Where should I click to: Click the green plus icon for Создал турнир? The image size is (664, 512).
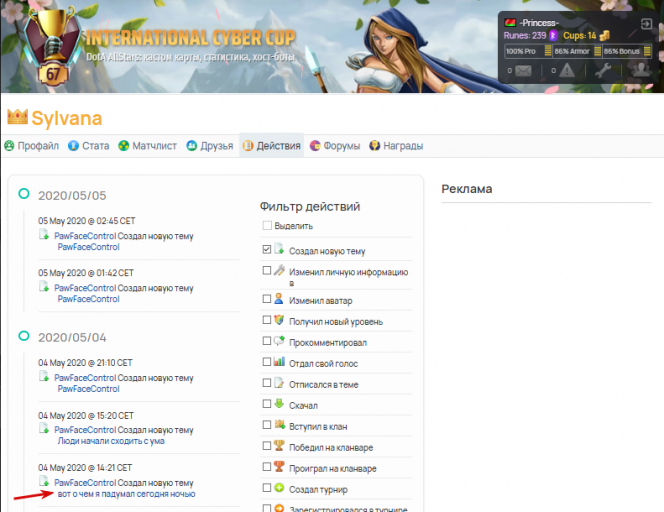[x=279, y=487]
